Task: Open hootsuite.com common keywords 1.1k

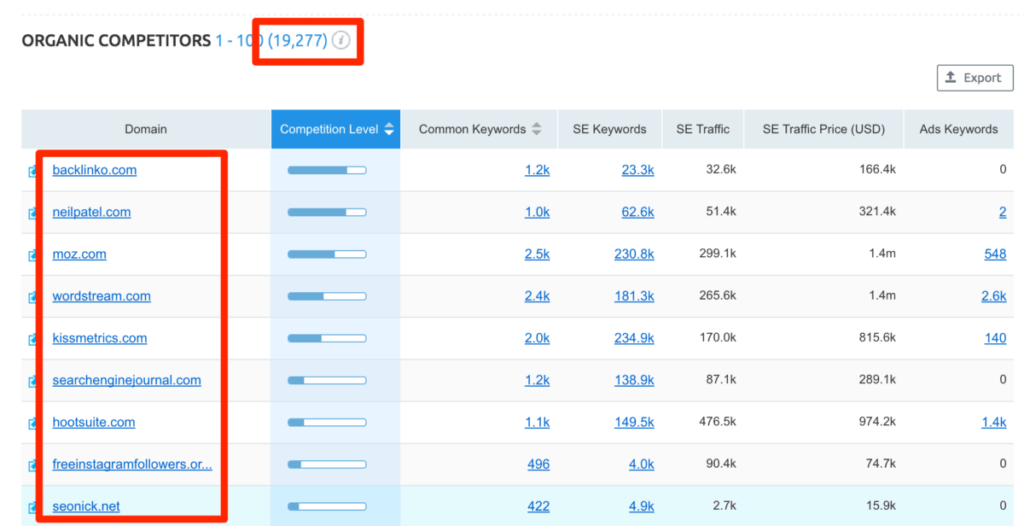Action: pyautogui.click(x=537, y=422)
